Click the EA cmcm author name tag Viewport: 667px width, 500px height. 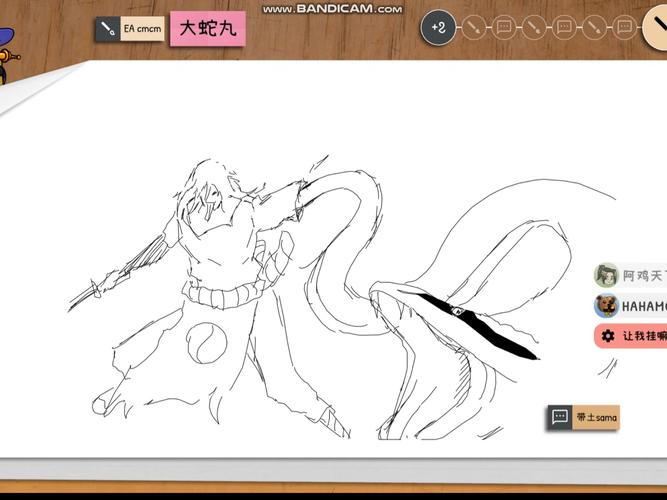pos(142,29)
